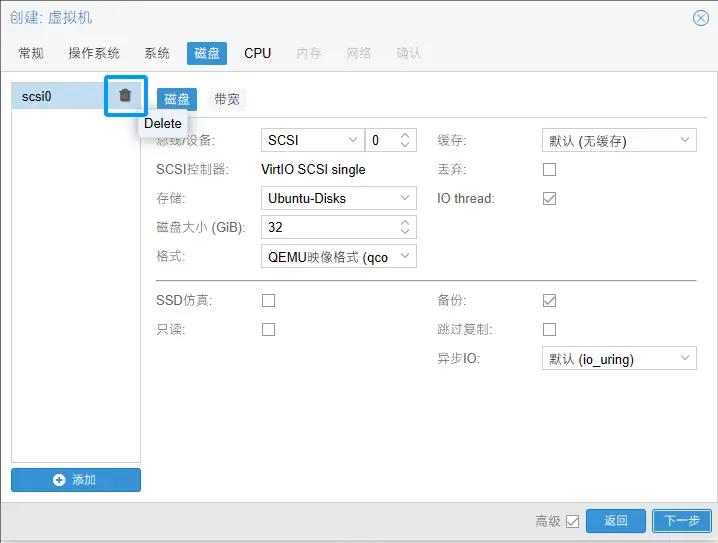Open the CPU tab
The image size is (718, 543).
[x=257, y=53]
